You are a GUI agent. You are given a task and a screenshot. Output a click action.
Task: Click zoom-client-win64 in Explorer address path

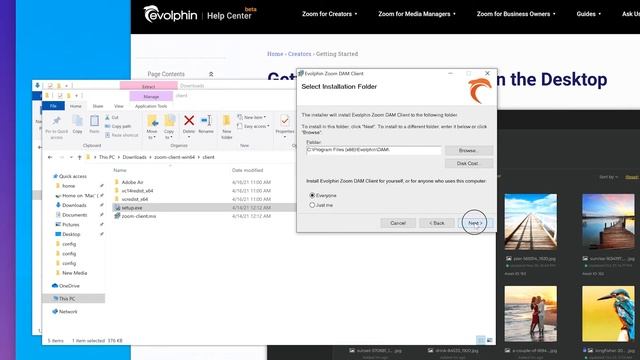[x=174, y=157]
